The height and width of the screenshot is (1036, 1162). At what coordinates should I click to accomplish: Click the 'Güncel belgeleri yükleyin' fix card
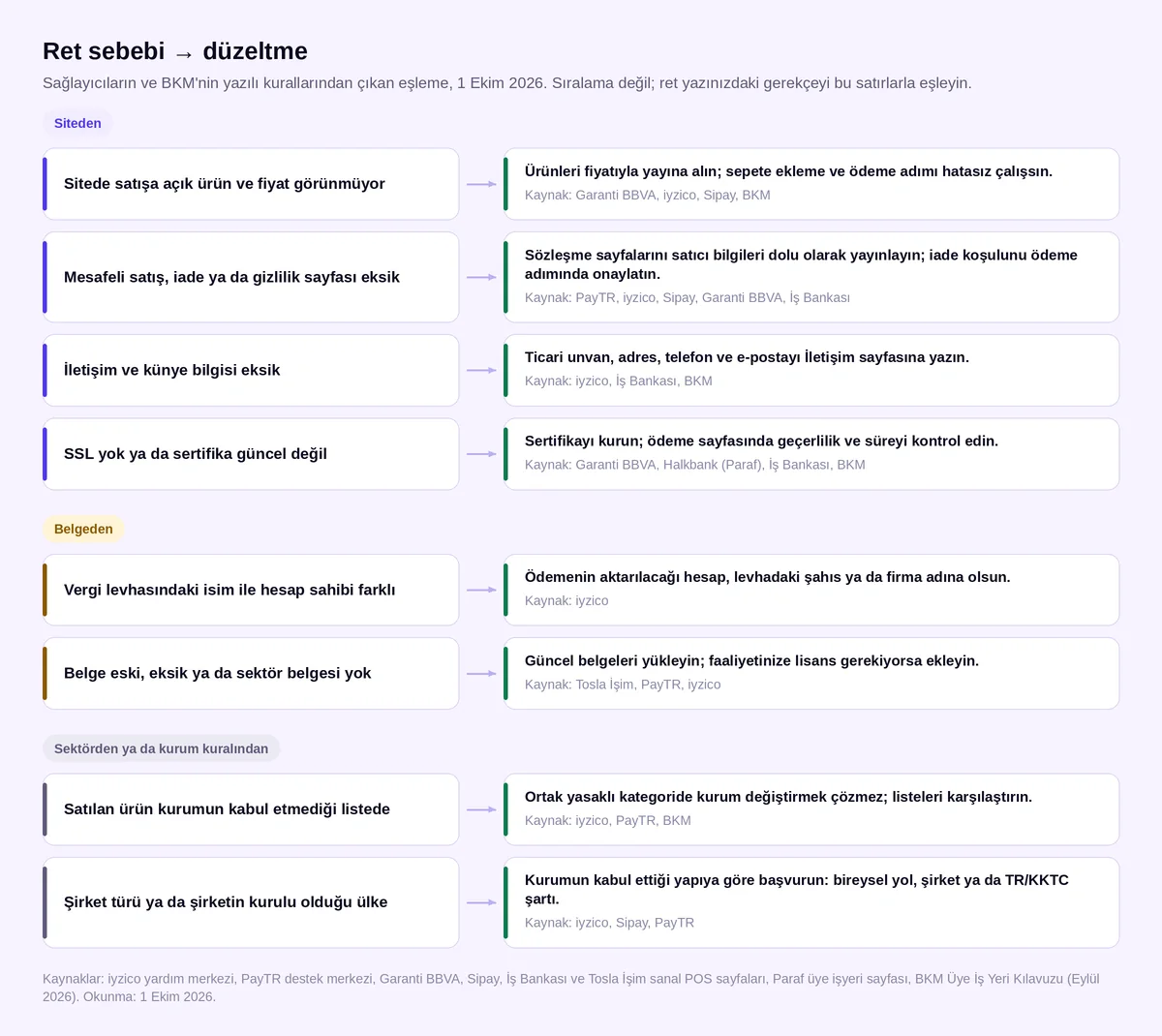[x=811, y=674]
